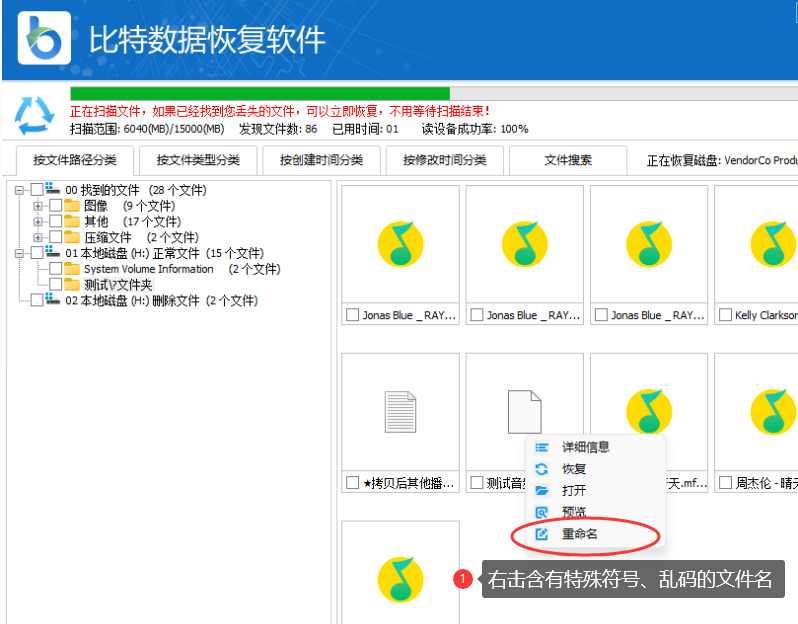The width and height of the screenshot is (798, 624).
Task: Click the preview icon in the context menu
Action: click(542, 512)
